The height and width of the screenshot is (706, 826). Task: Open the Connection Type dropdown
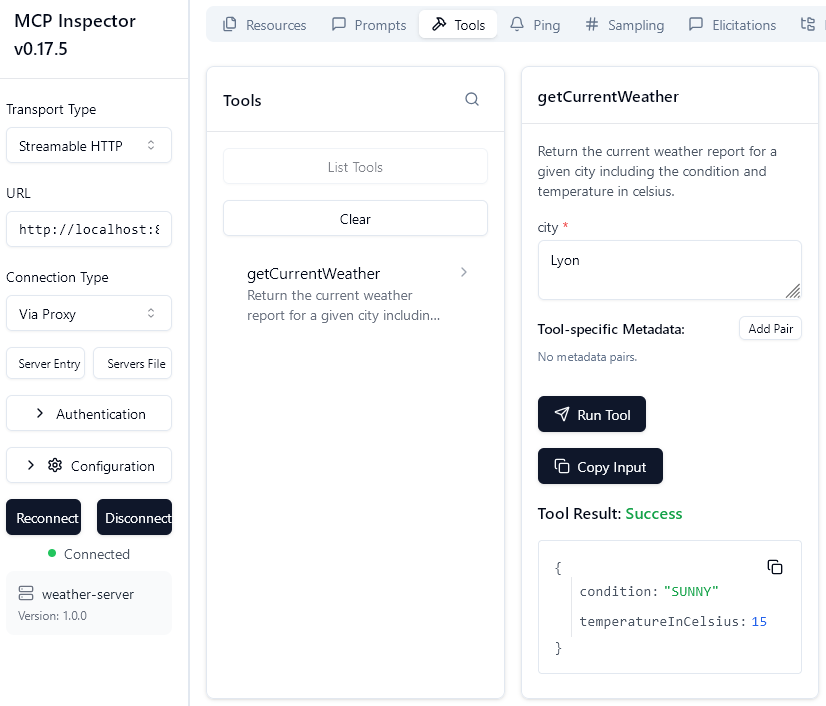pyautogui.click(x=88, y=314)
